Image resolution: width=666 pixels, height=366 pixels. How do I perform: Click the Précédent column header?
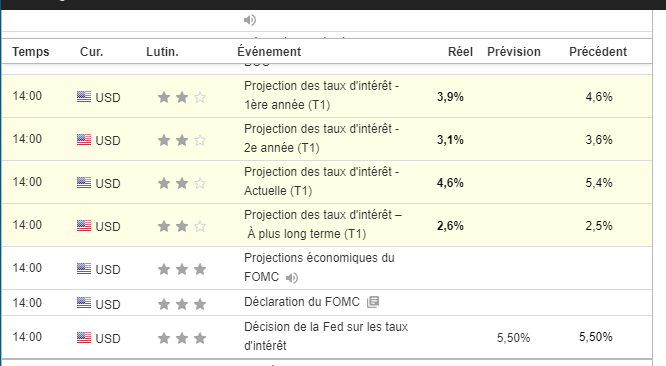point(598,52)
